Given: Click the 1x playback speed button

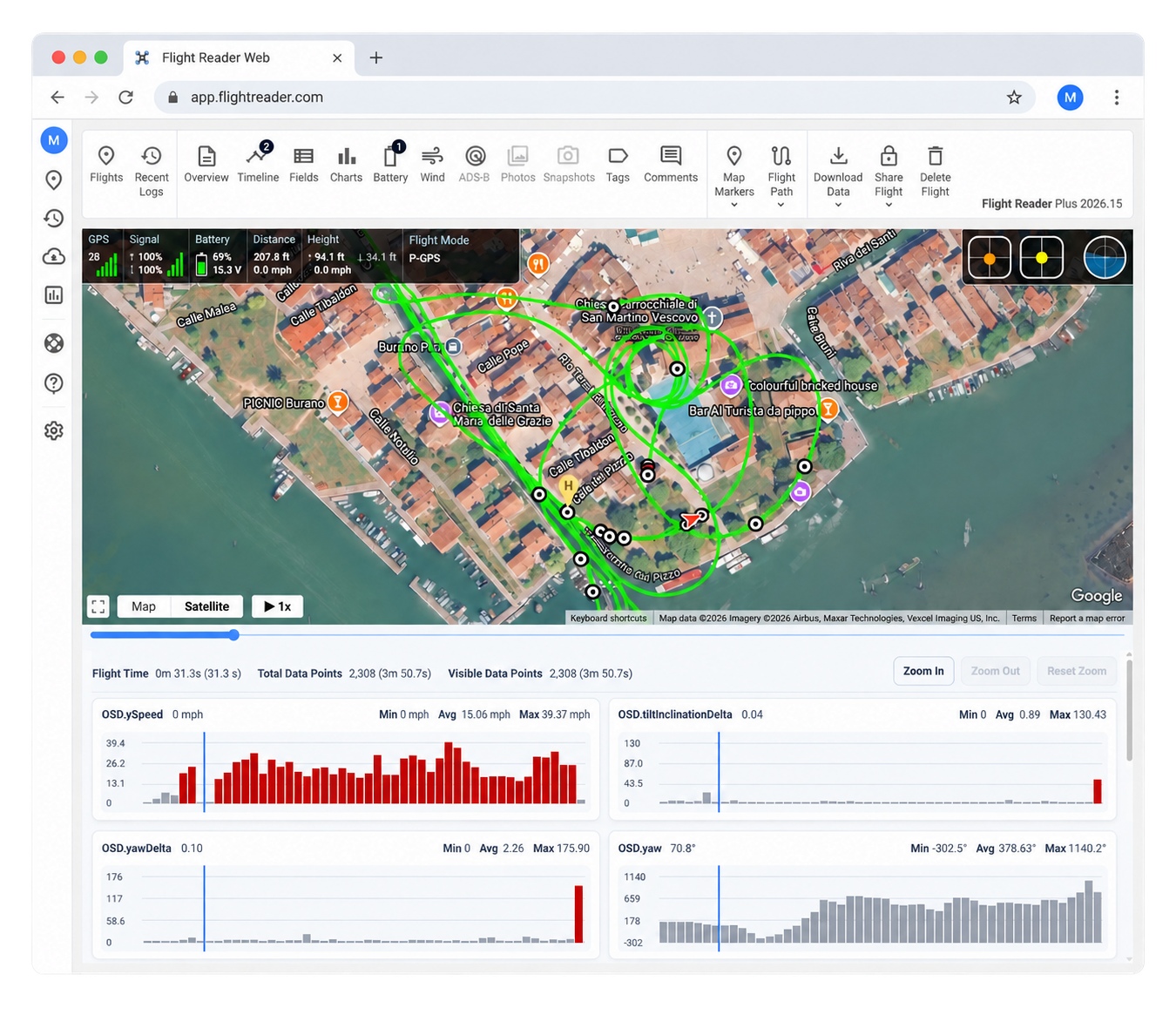Looking at the screenshot, I should pyautogui.click(x=277, y=606).
